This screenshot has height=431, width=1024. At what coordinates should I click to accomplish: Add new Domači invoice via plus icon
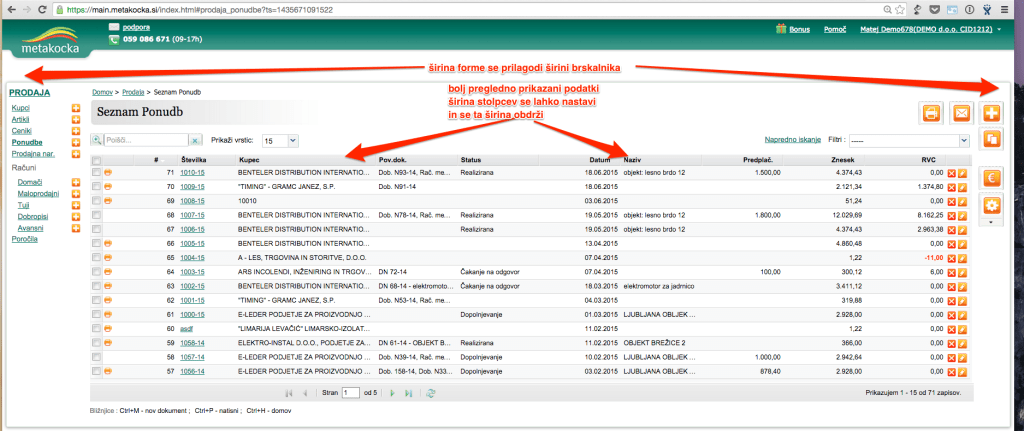(76, 182)
